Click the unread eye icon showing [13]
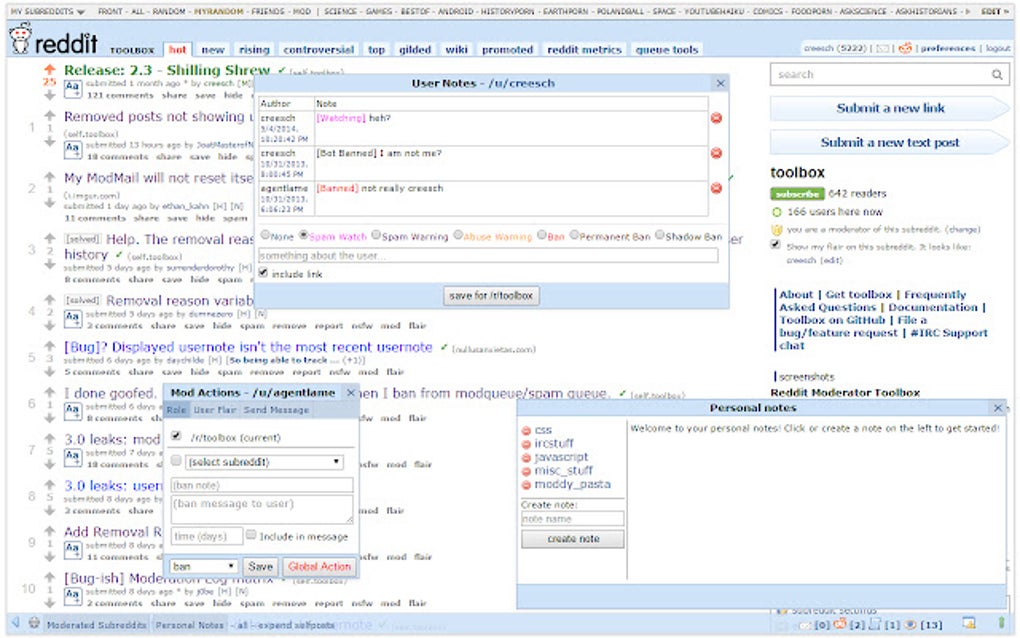Screen dimensions: 1020x638 point(910,624)
